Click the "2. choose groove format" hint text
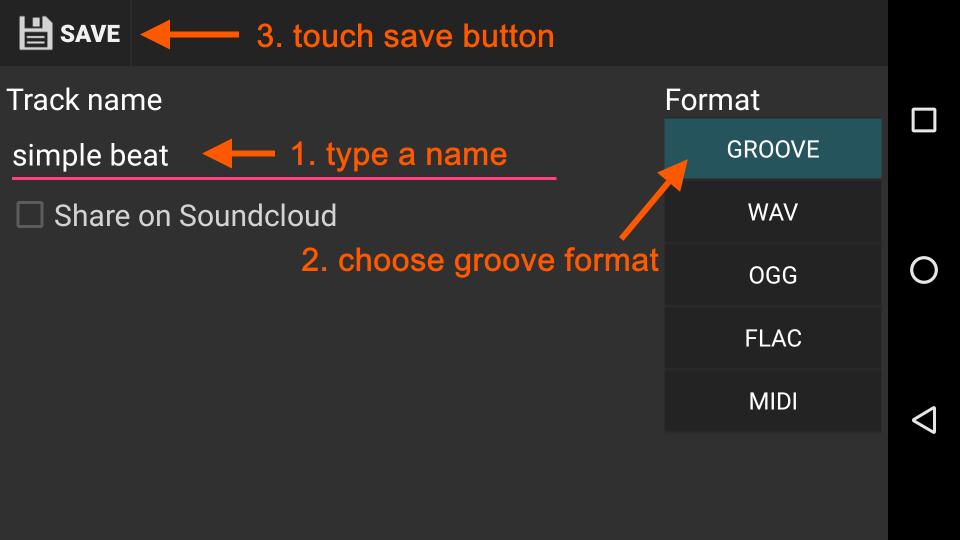The height and width of the screenshot is (540, 960). click(480, 260)
